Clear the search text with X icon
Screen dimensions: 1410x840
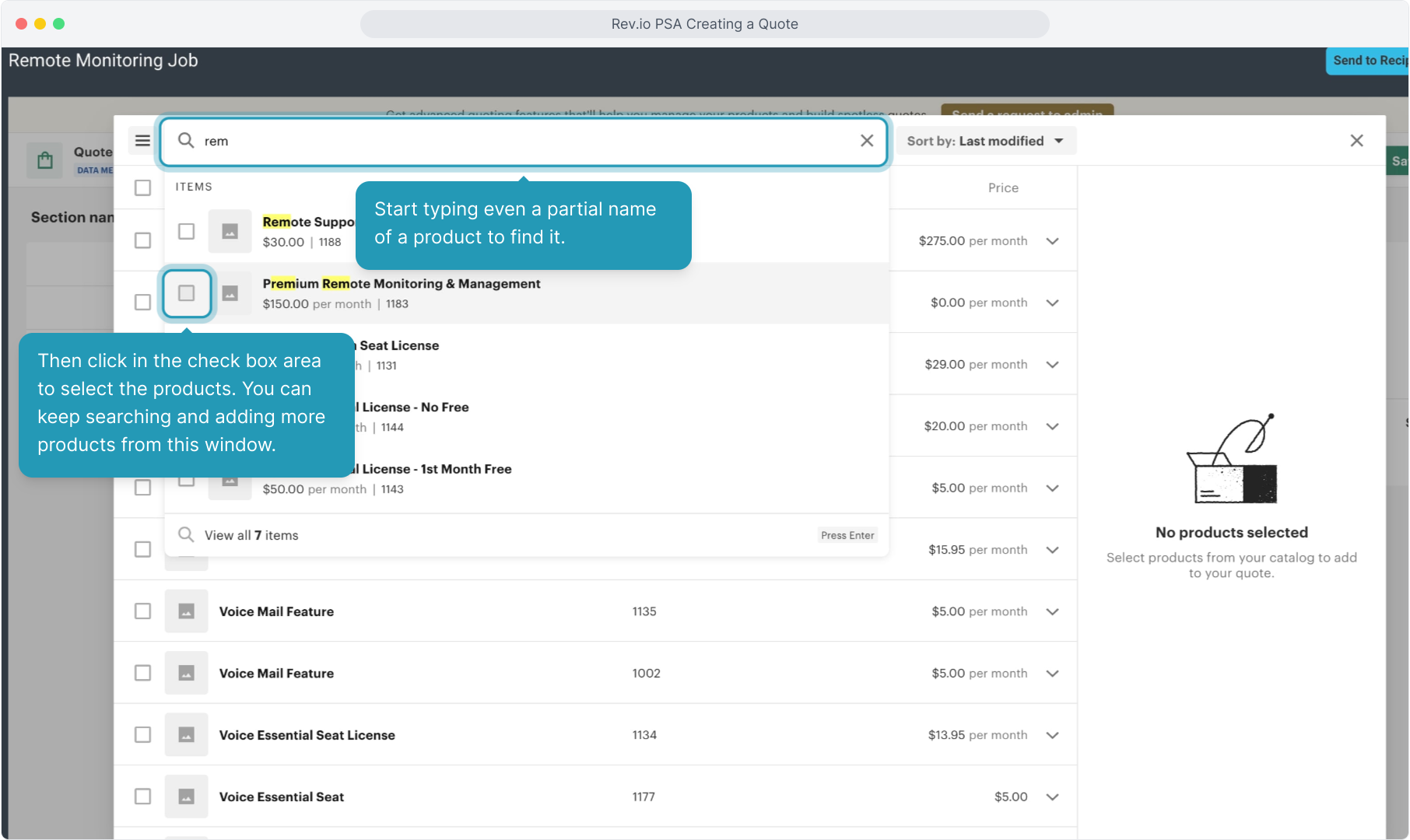tap(866, 141)
